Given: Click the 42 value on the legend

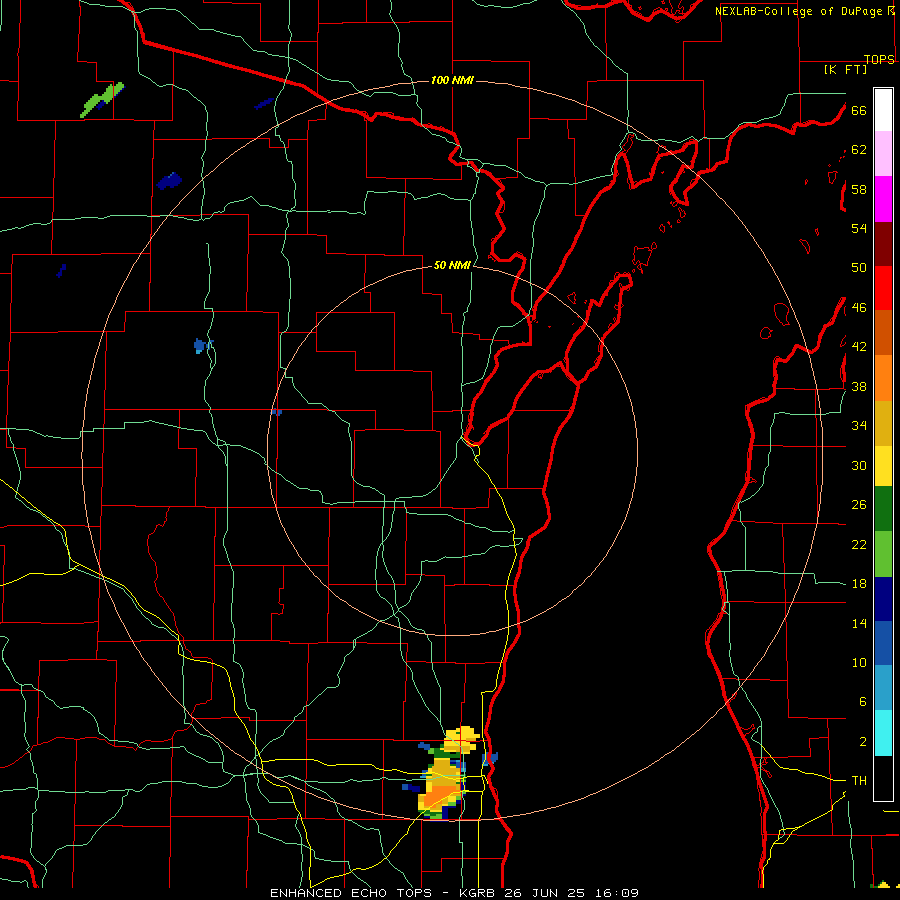Looking at the screenshot, I should [859, 347].
